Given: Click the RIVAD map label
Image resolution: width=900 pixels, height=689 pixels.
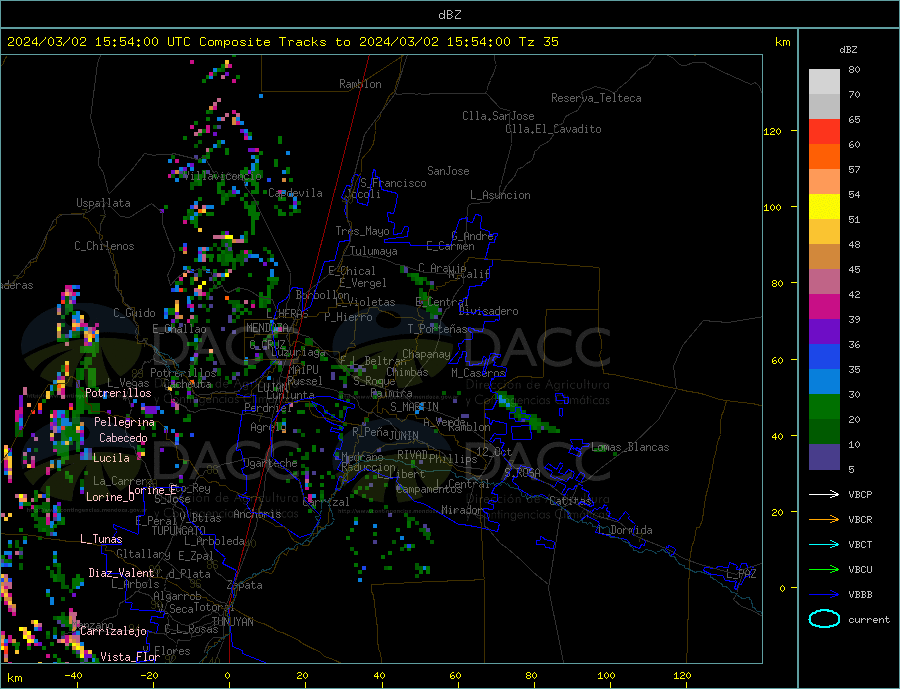Looking at the screenshot, I should click(413, 455).
